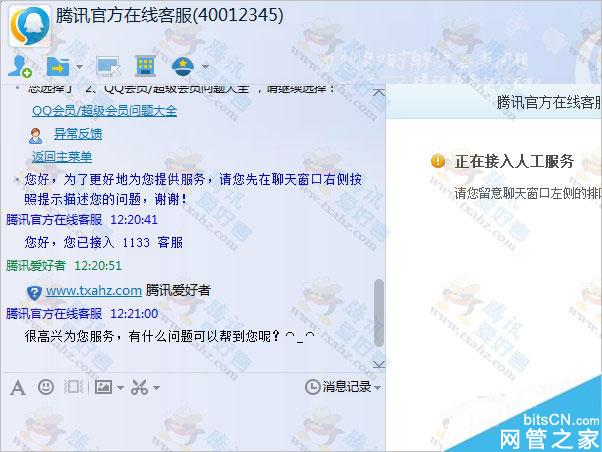Click the send picture icon
Viewport: 602px width, 452px height.
[x=103, y=387]
